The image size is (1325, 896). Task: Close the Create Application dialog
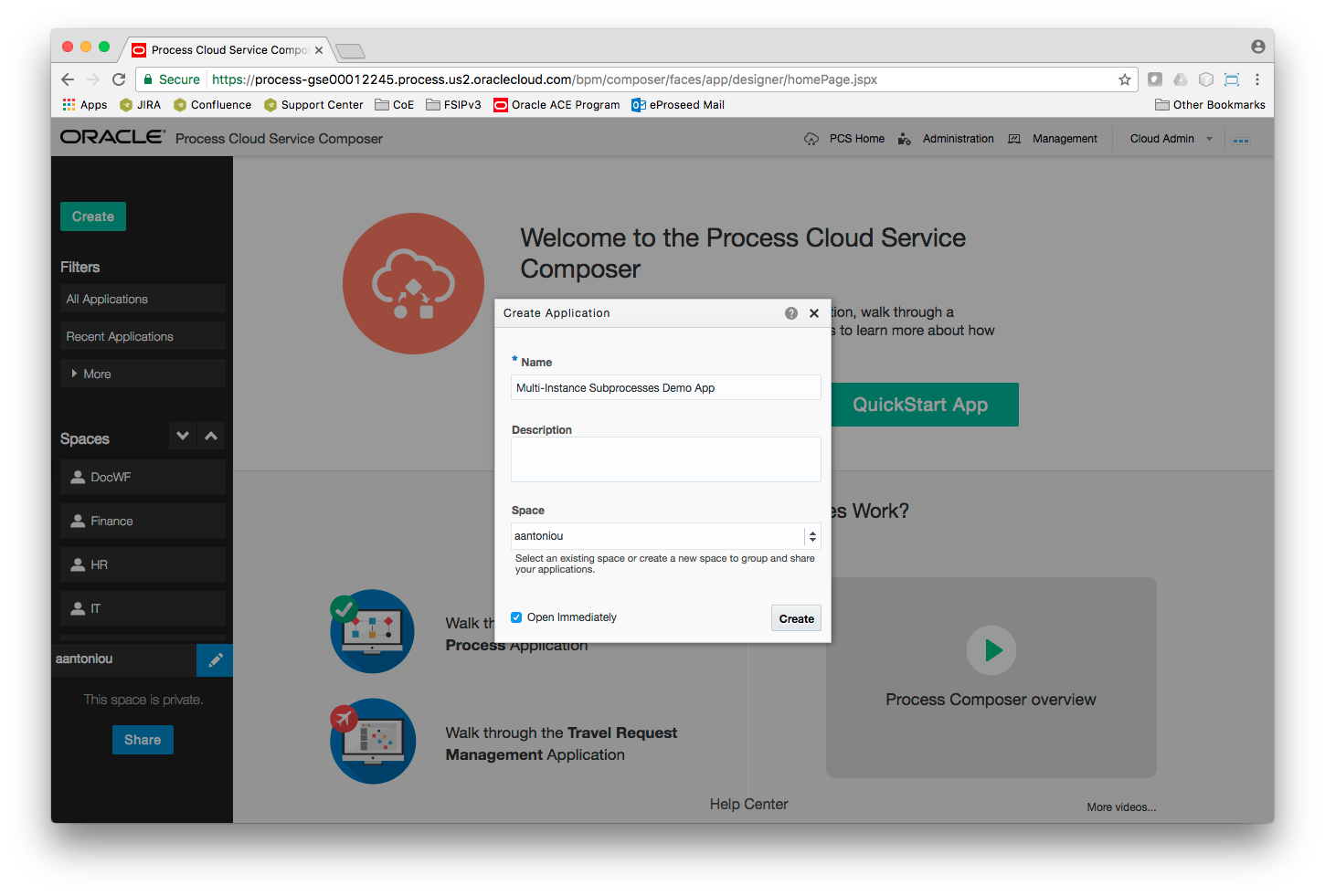click(x=814, y=313)
